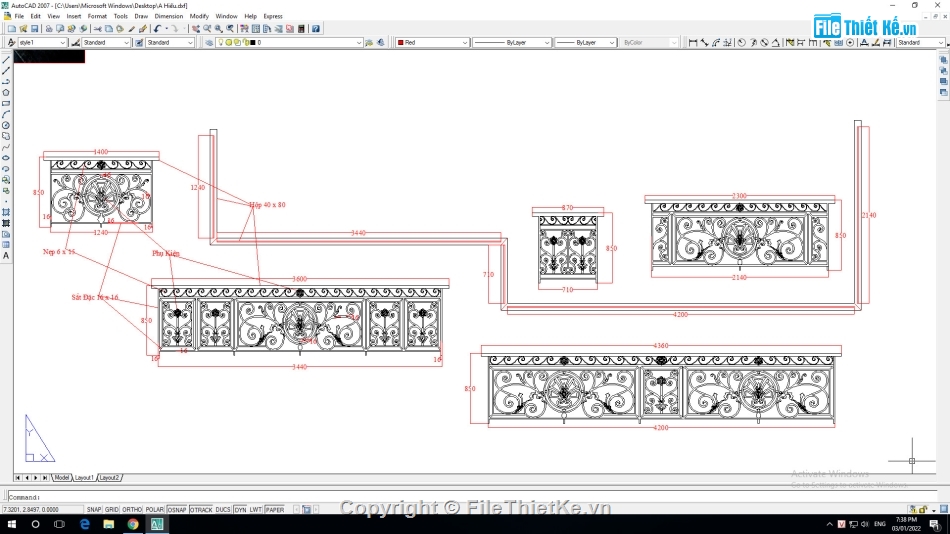The height and width of the screenshot is (534, 950).
Task: Click the PAPER button in status bar
Action: coord(275,510)
